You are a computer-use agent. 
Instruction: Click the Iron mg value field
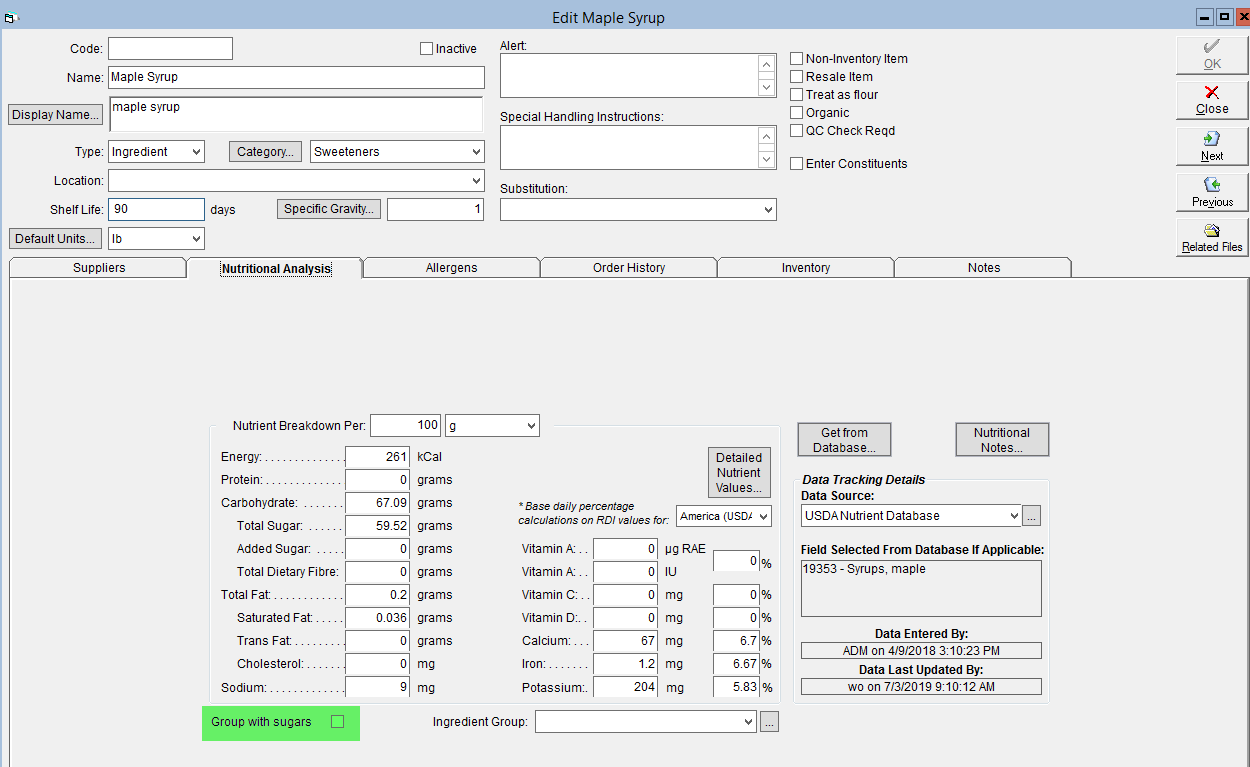626,664
